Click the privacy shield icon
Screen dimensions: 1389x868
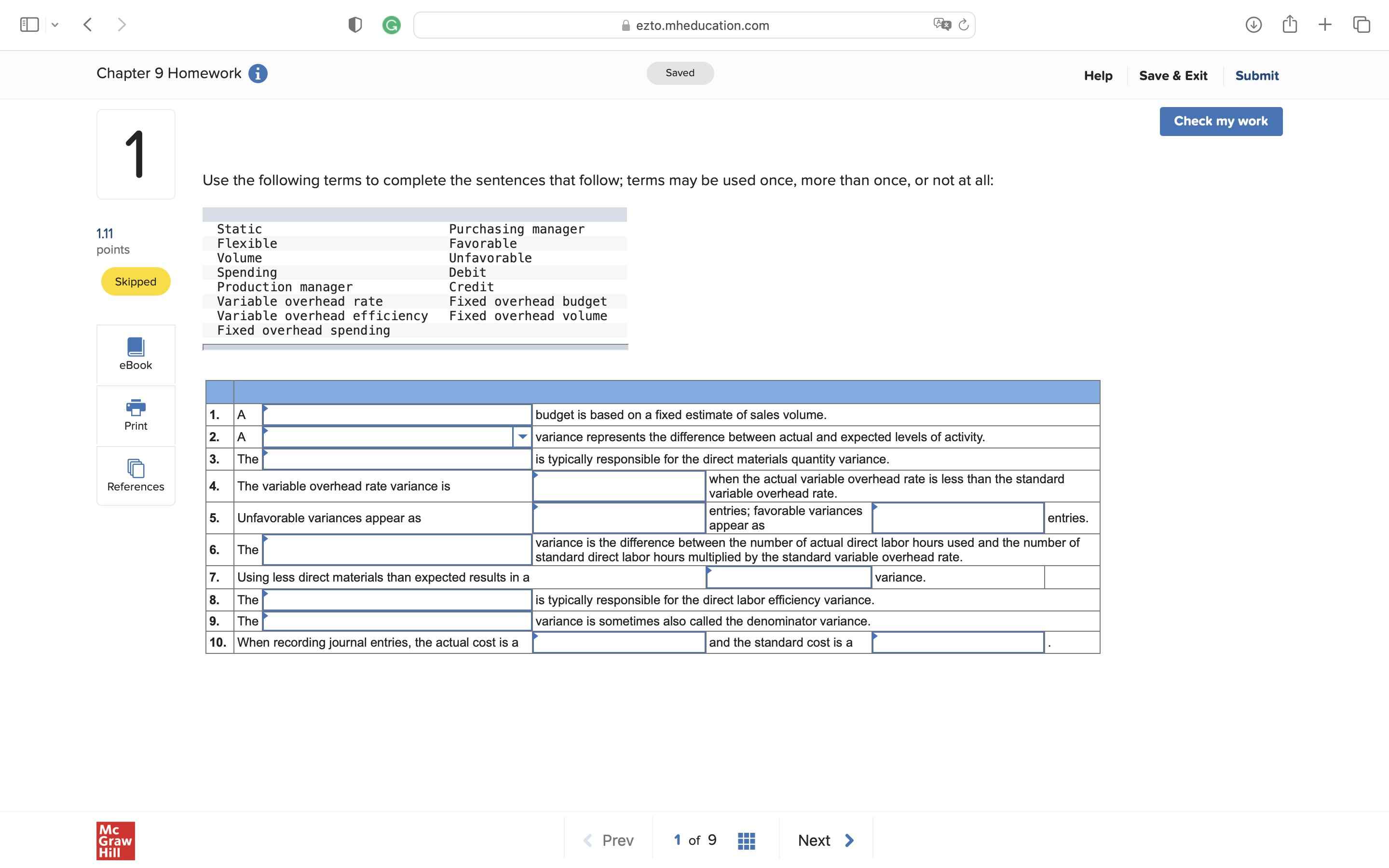(354, 25)
